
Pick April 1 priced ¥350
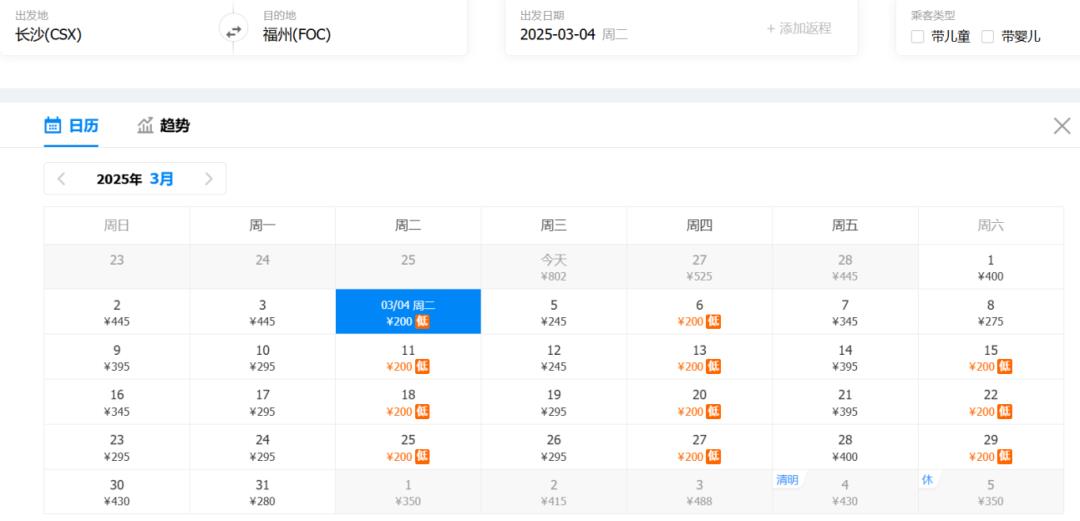408,492
